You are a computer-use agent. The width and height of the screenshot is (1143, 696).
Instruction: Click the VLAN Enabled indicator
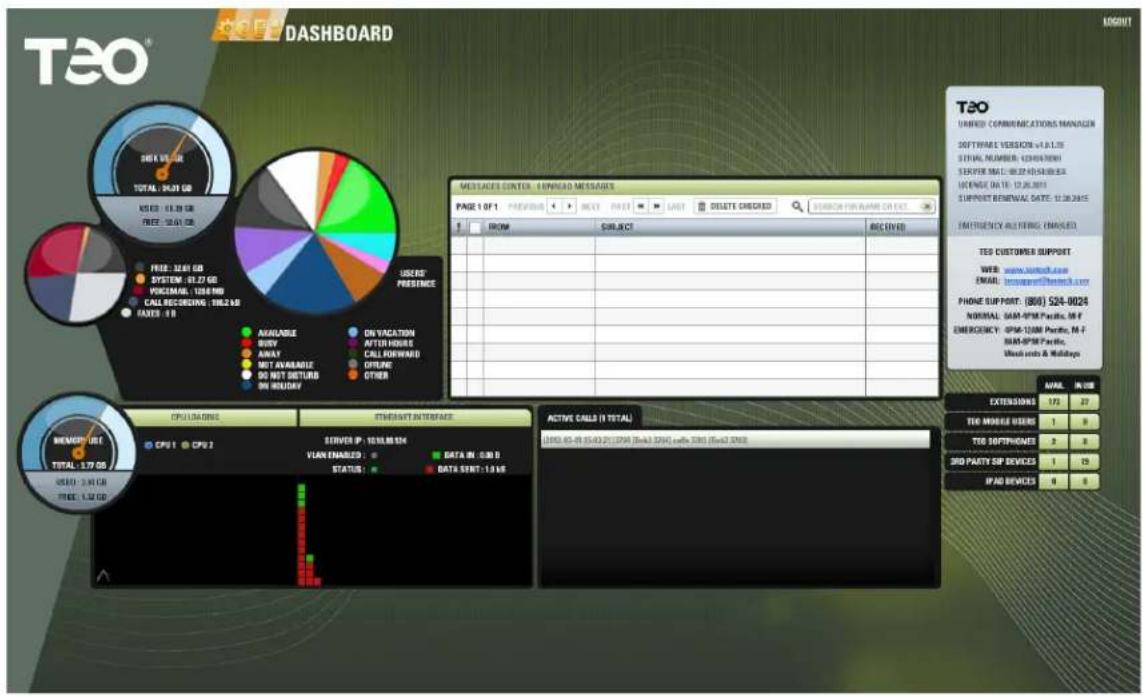[x=374, y=455]
